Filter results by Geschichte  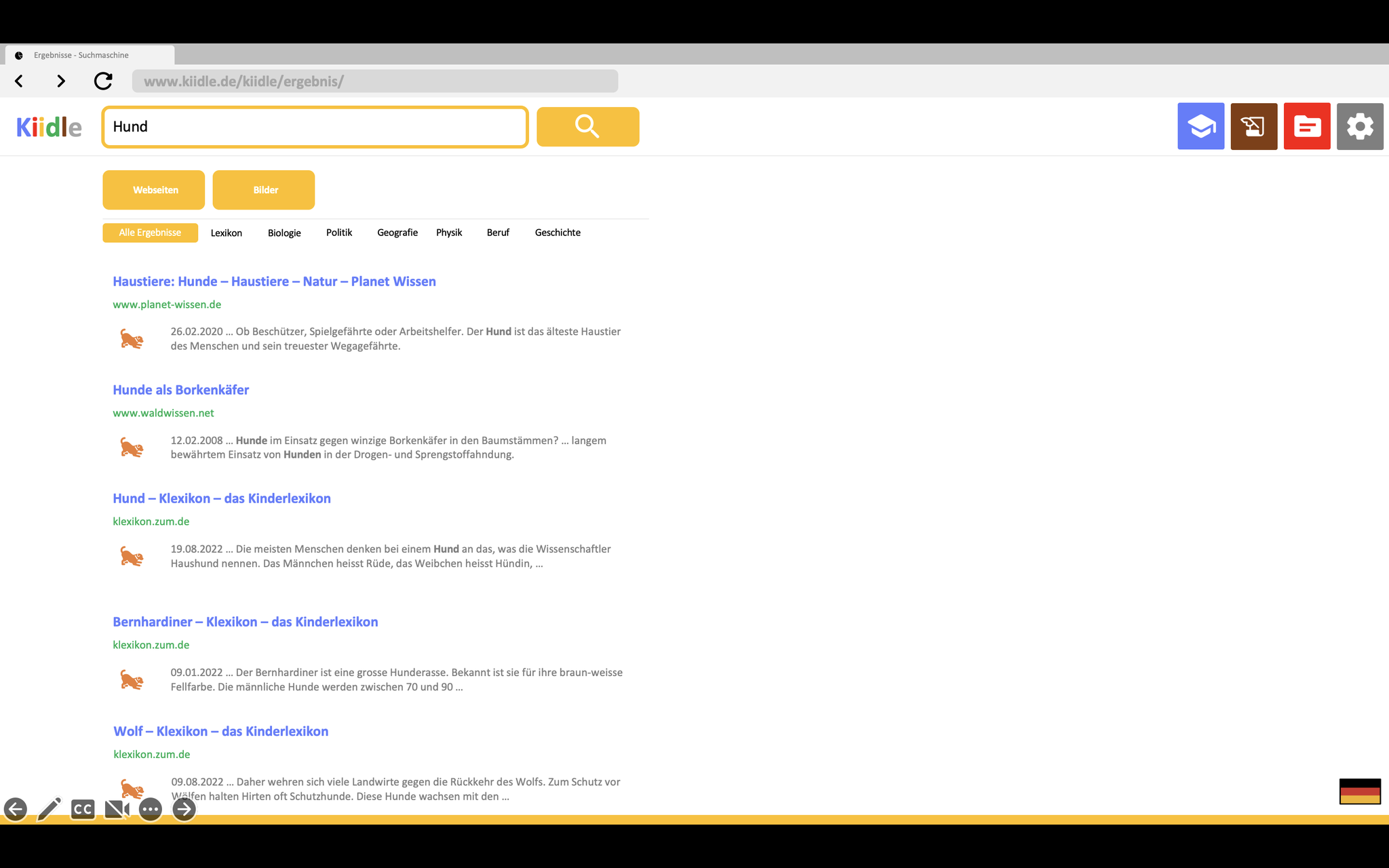(x=557, y=232)
